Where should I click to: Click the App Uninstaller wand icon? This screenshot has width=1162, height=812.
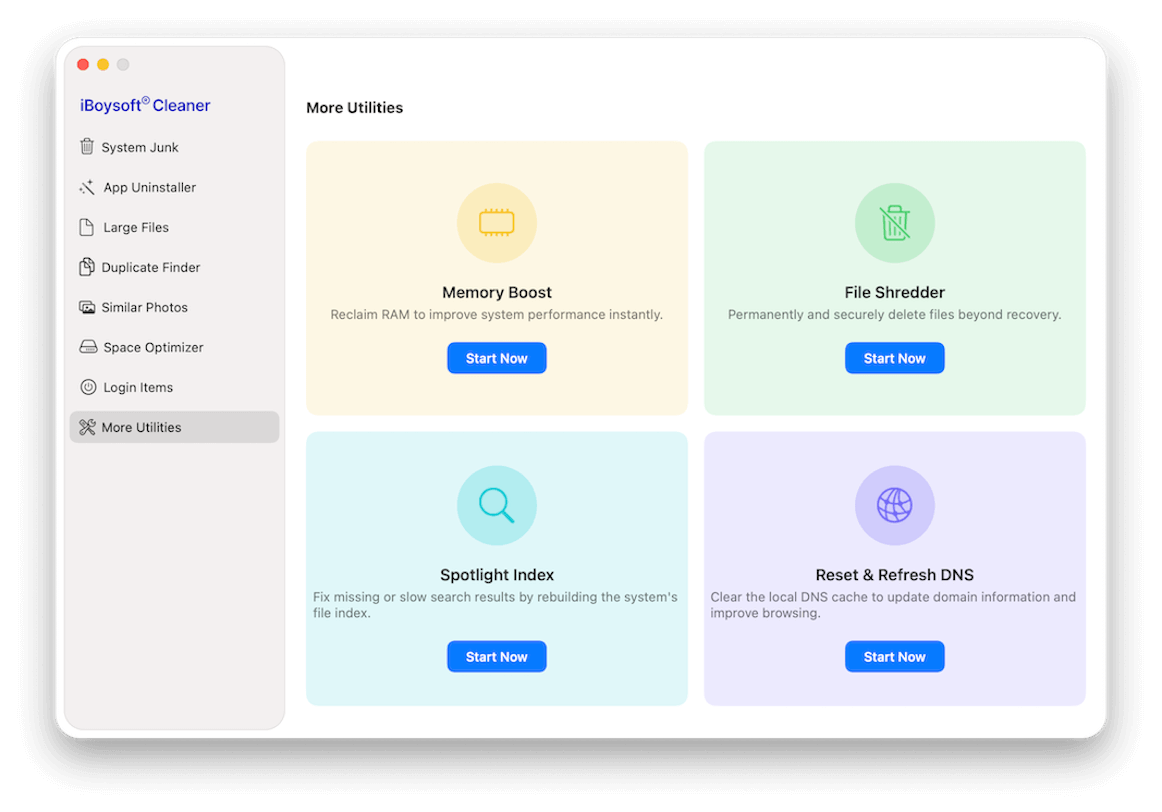(88, 187)
